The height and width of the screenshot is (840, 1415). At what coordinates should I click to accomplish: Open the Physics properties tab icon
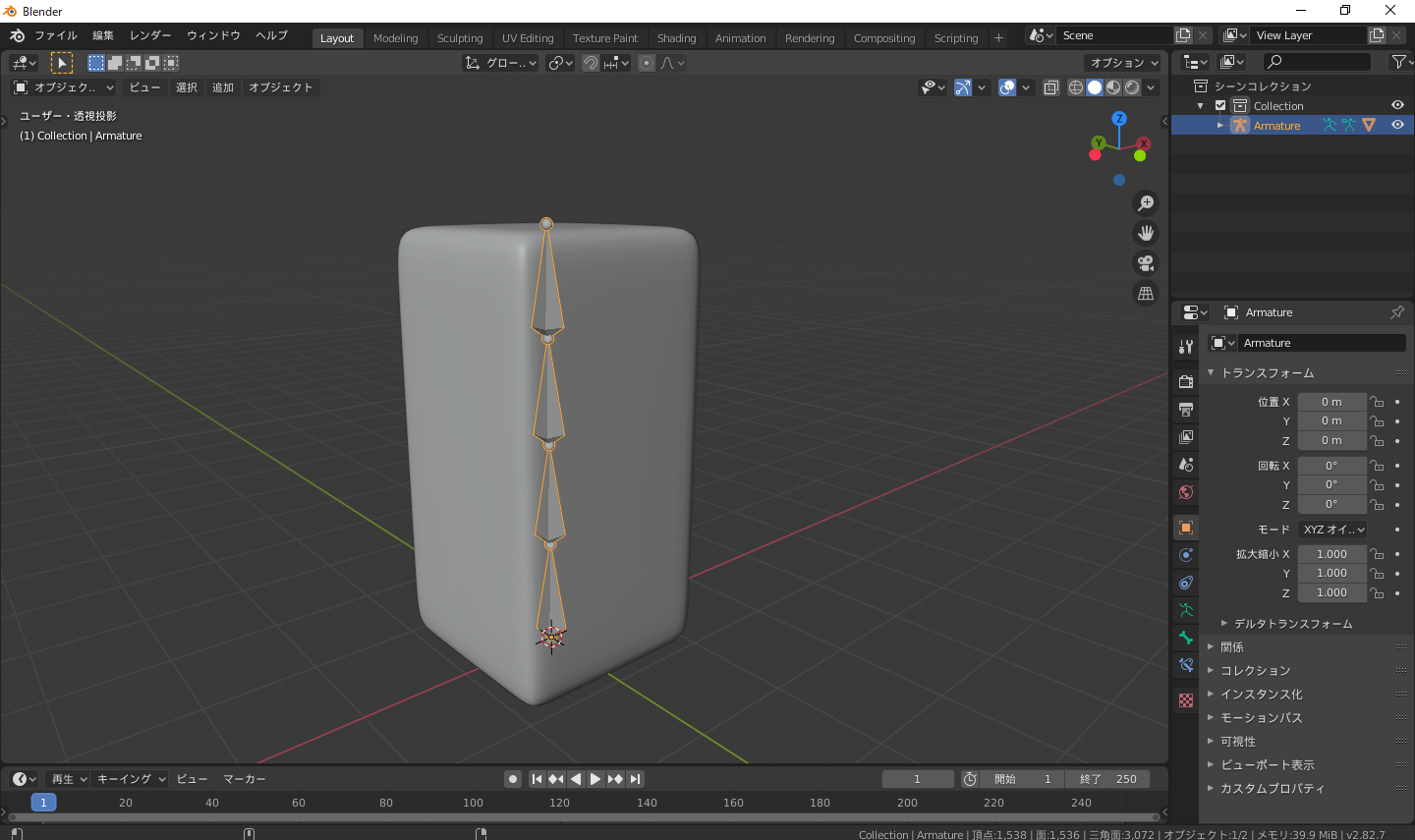tap(1186, 555)
